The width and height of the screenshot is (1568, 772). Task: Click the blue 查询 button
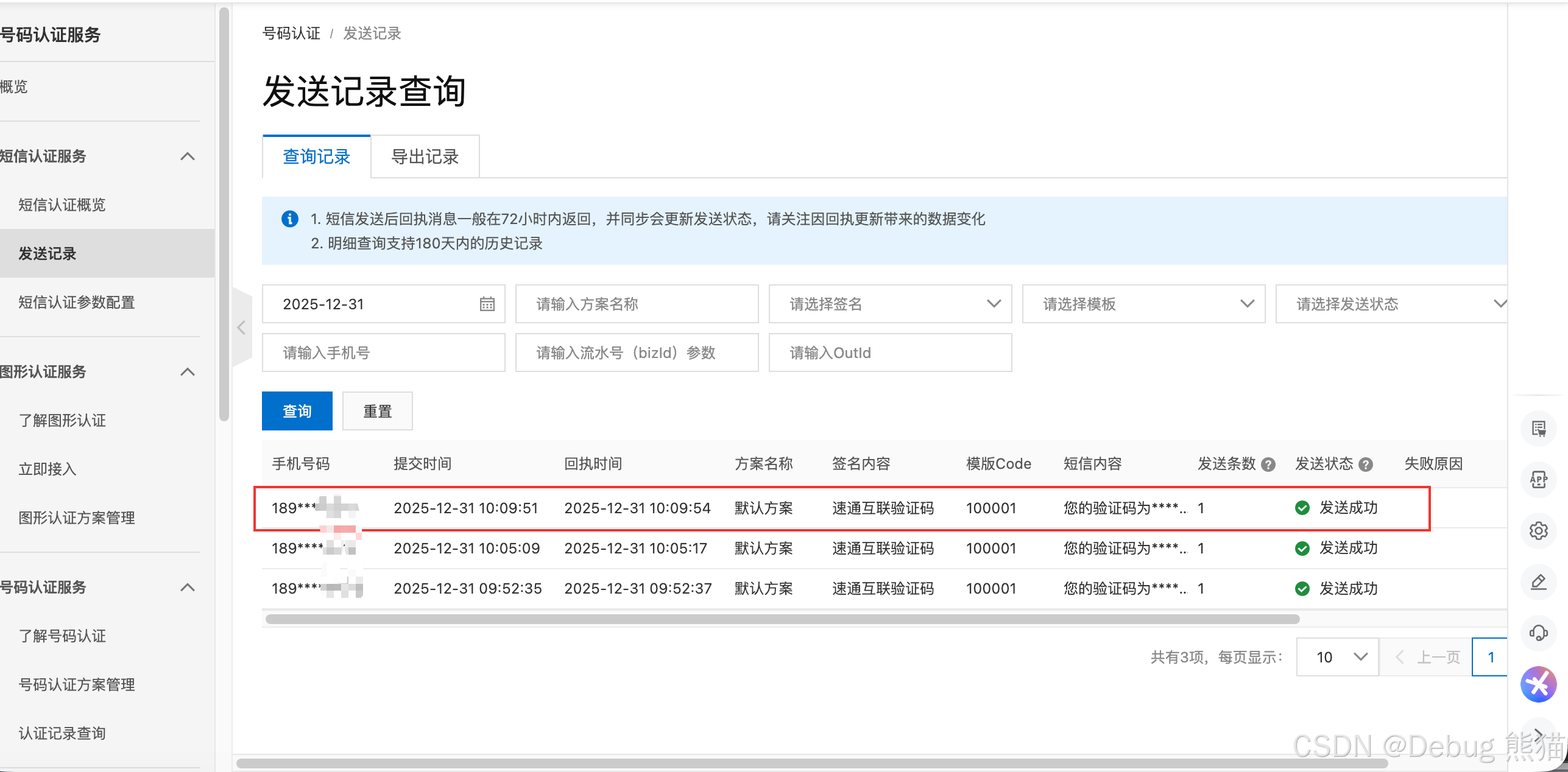[x=297, y=411]
